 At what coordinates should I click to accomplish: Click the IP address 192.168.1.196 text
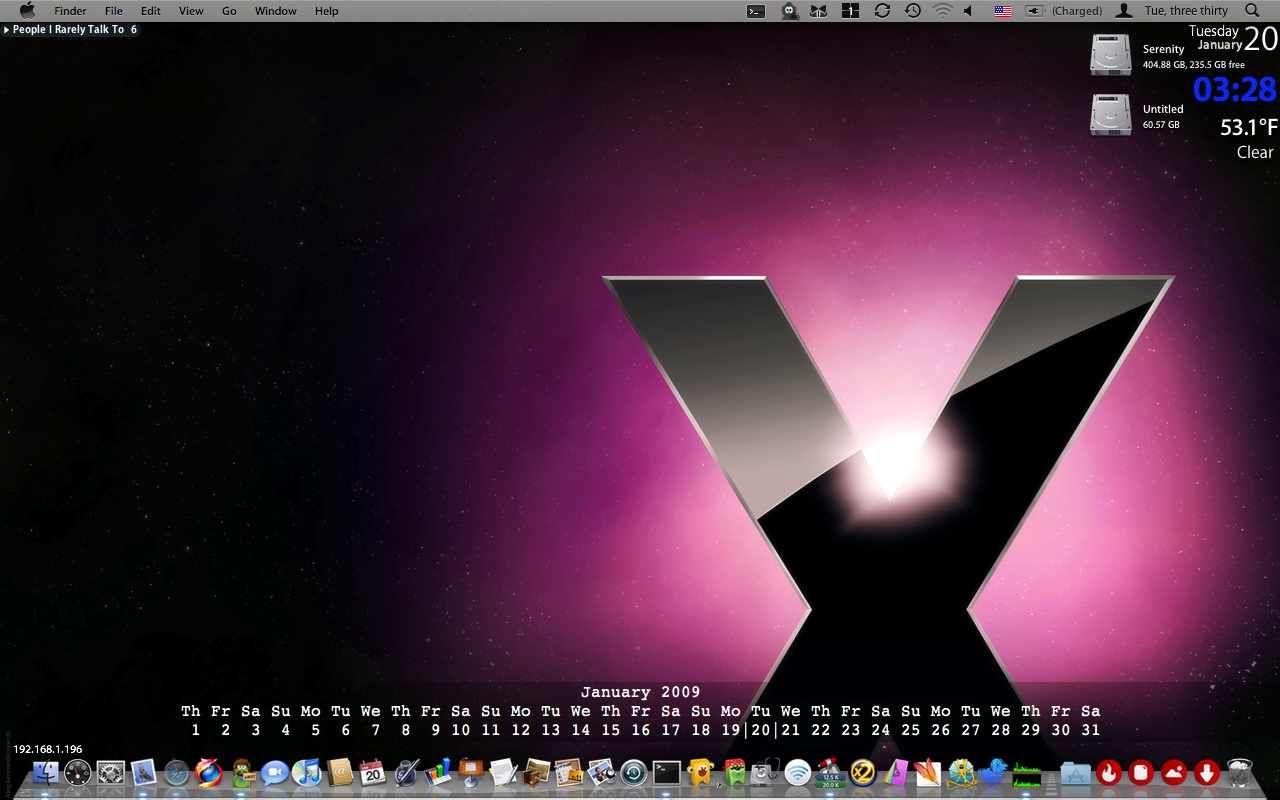click(x=48, y=748)
